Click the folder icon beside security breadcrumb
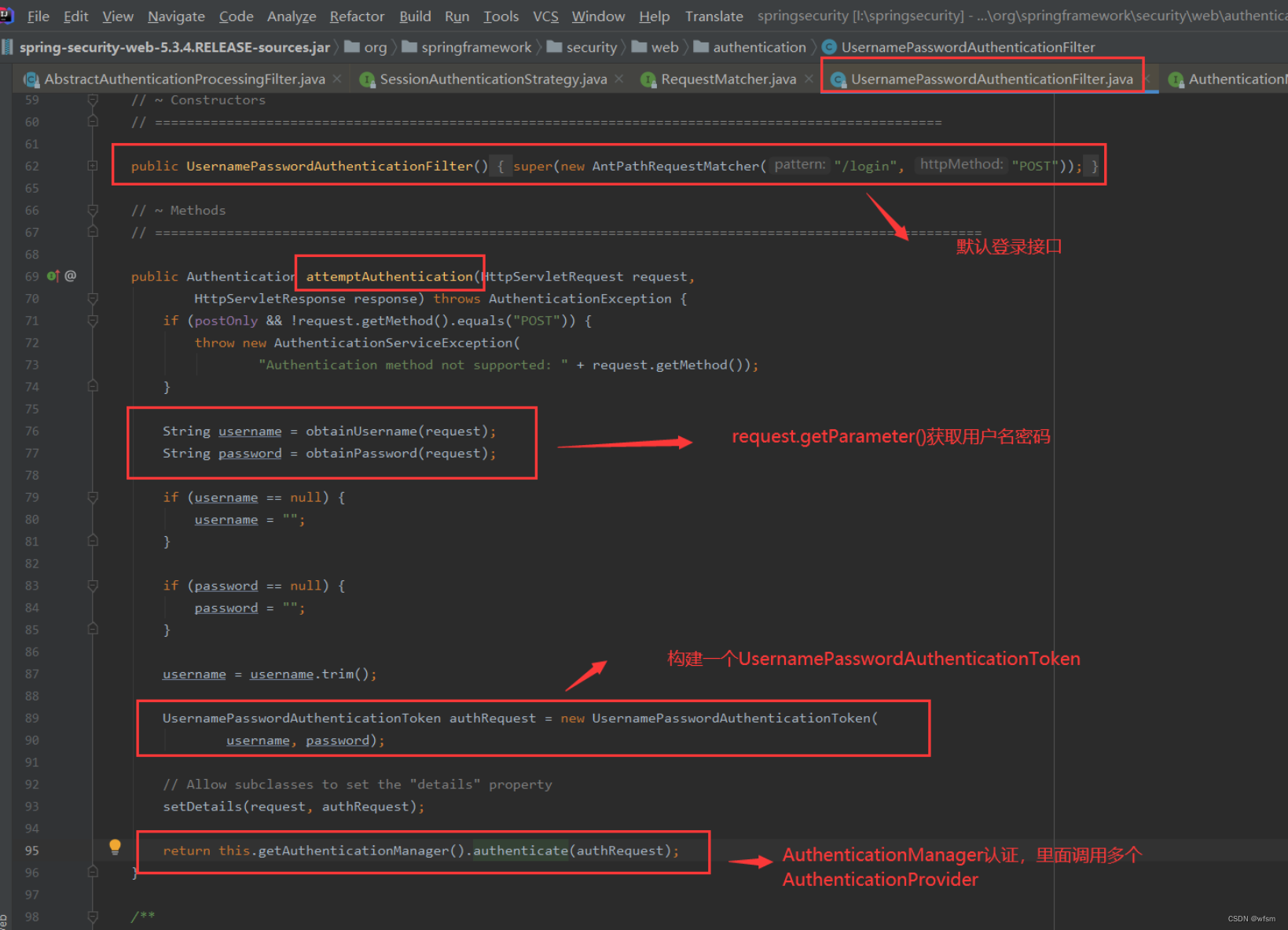 (x=555, y=47)
